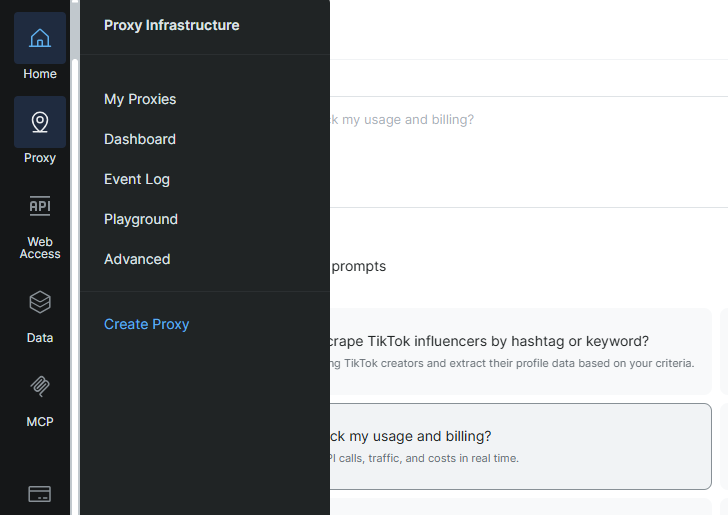Click the Home icon in sidebar
The width and height of the screenshot is (728, 515).
pos(40,38)
